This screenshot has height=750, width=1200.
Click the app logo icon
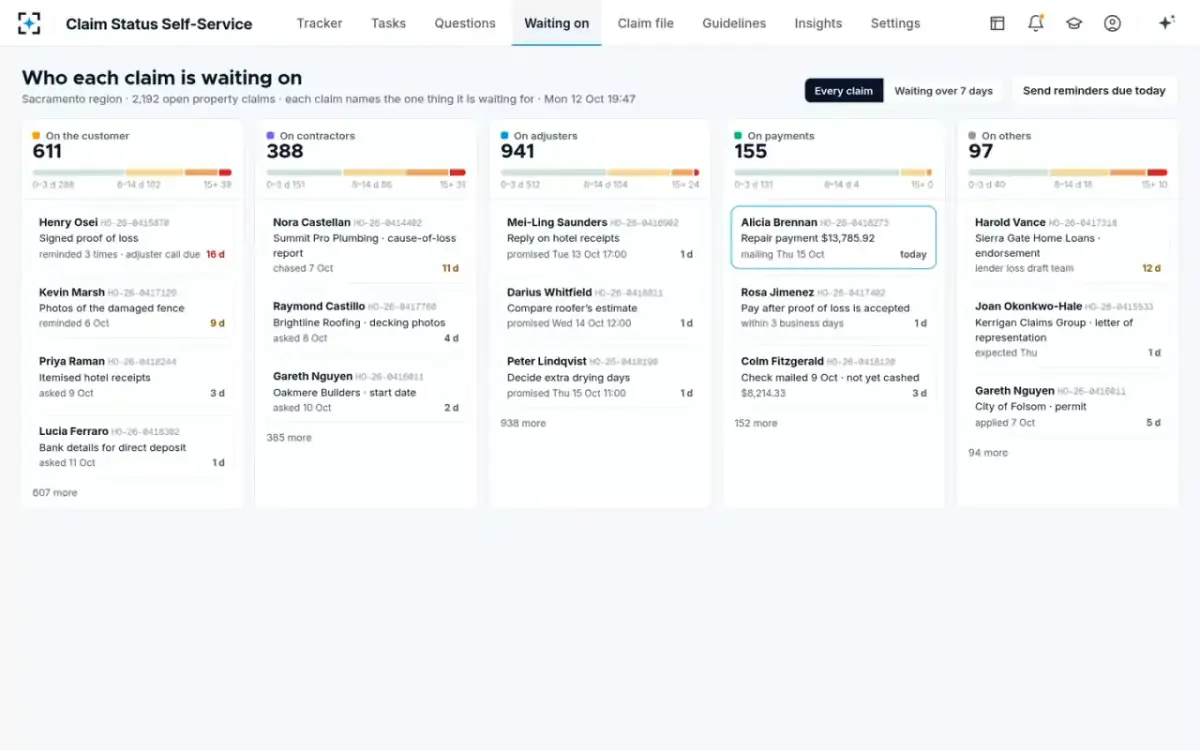(29, 23)
